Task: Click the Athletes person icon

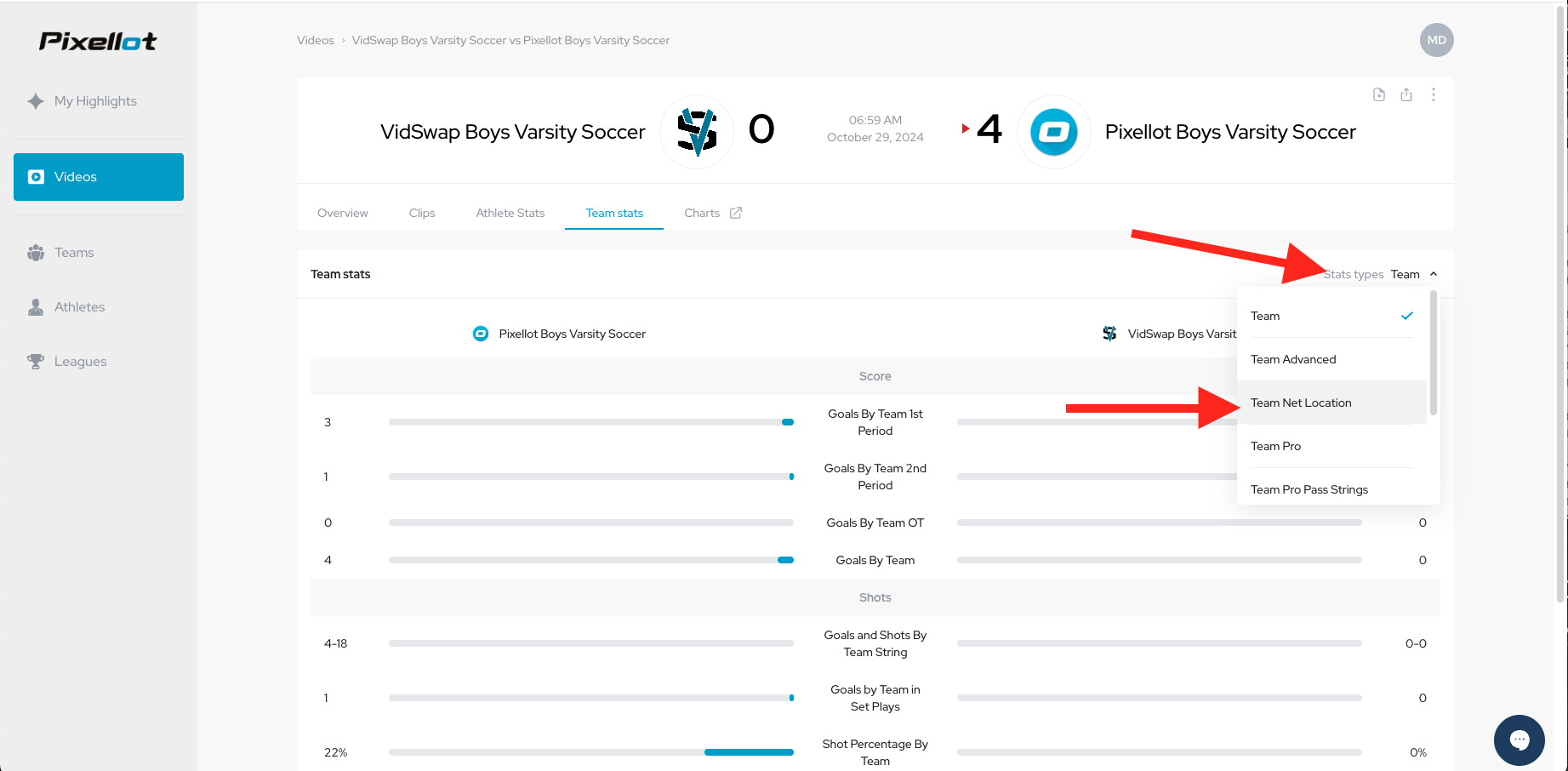Action: coord(36,307)
